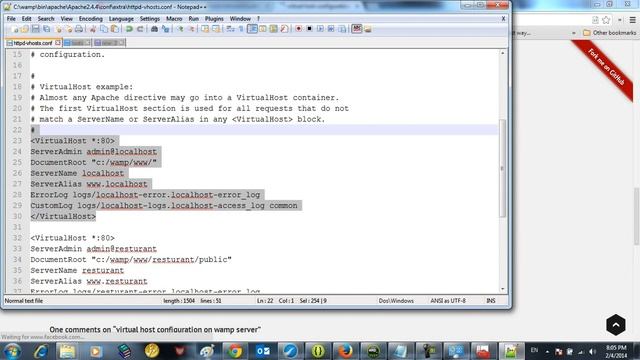The height and width of the screenshot is (360, 640).
Task: Click the Windows Start button
Action: [13, 351]
